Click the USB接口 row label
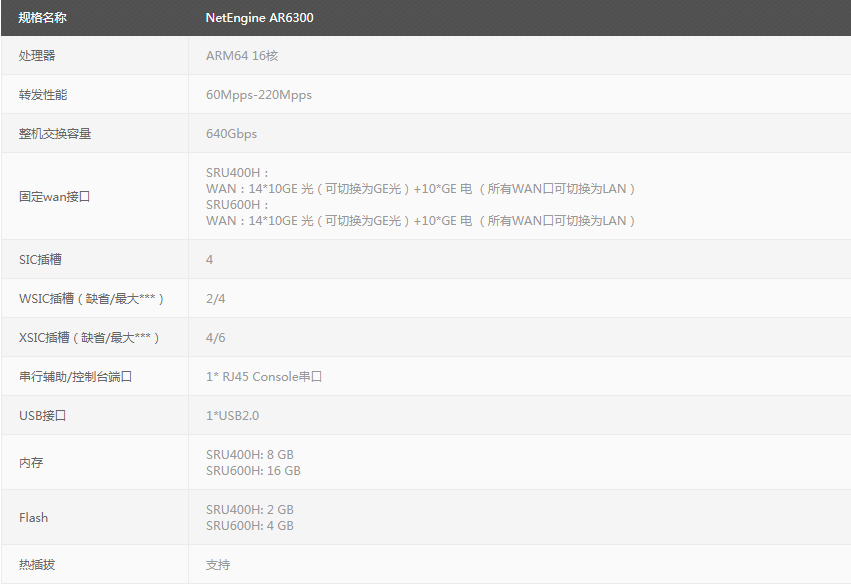This screenshot has width=851, height=584. point(42,416)
